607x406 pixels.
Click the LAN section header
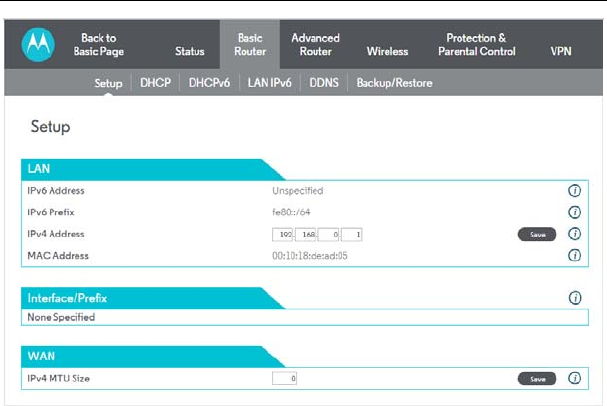[x=153, y=169]
